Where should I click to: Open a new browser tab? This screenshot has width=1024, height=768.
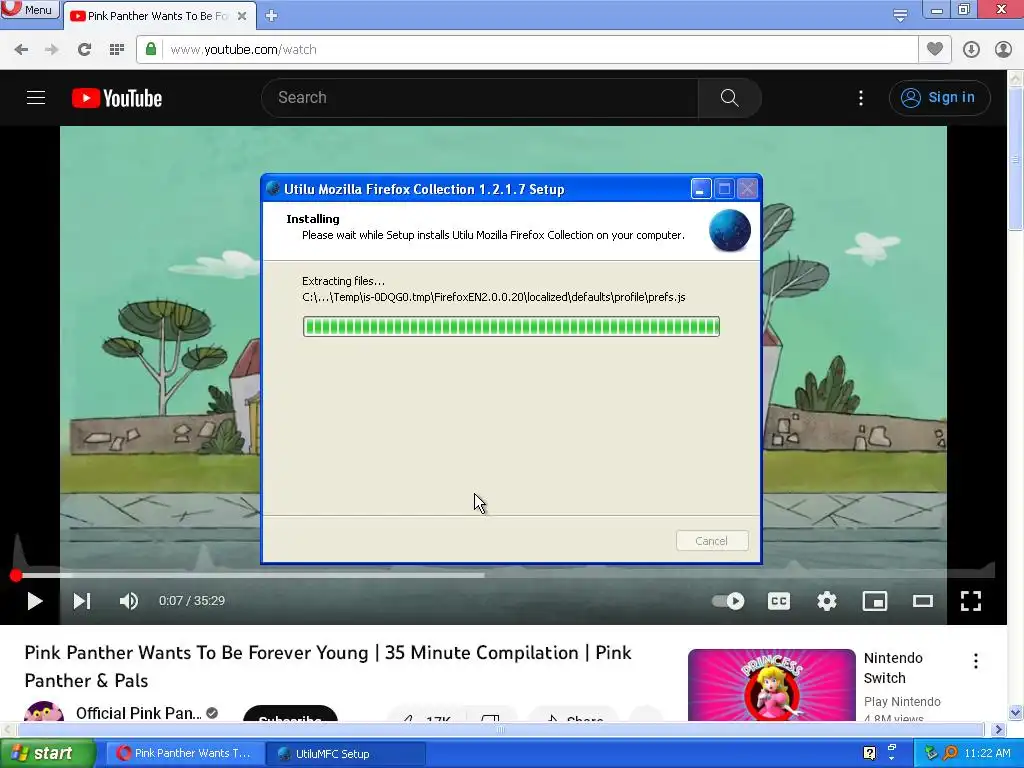coord(272,16)
